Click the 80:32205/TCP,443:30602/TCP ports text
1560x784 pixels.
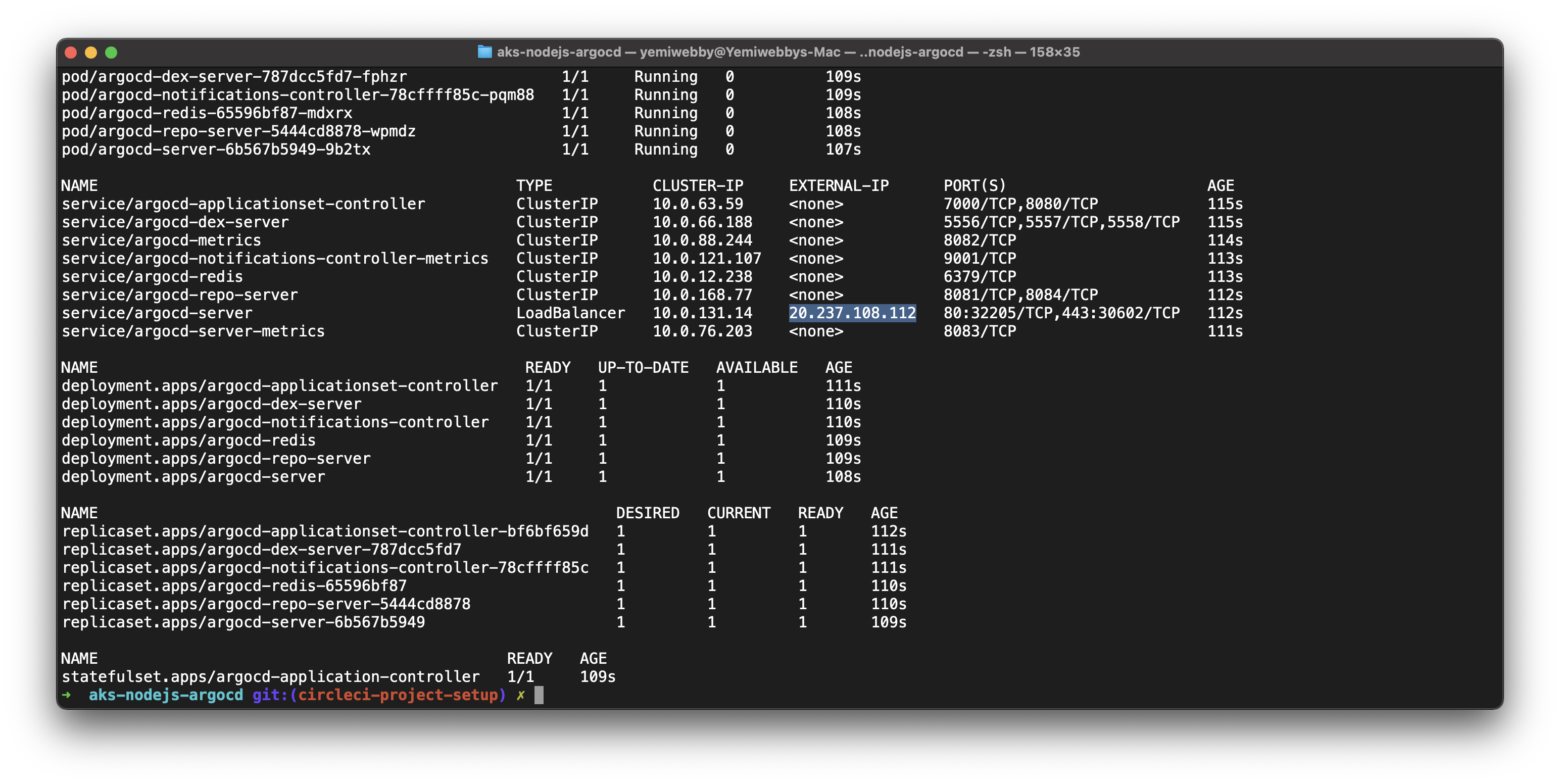[1061, 313]
